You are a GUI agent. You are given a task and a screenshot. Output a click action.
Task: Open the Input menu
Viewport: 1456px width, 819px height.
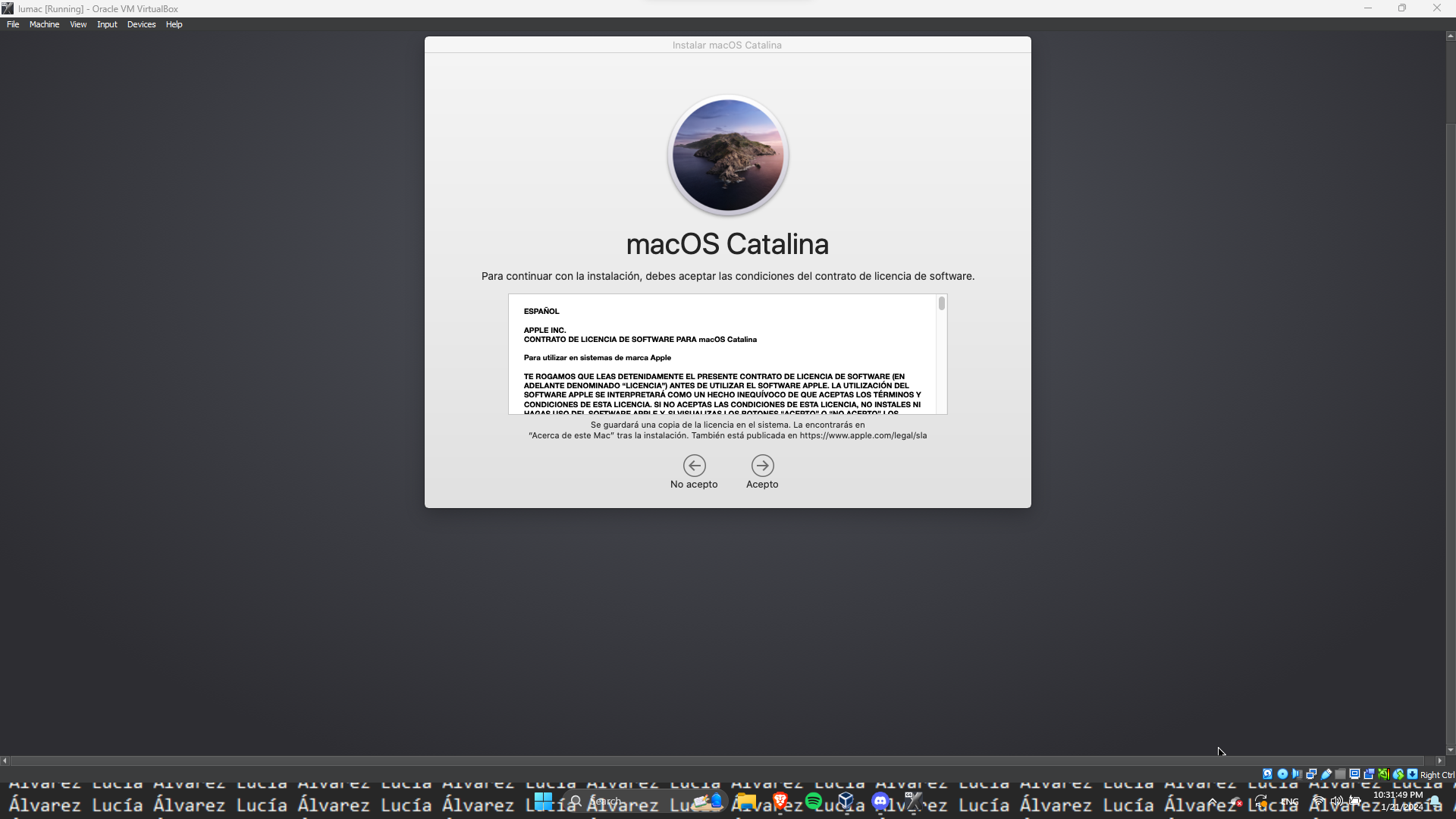(x=107, y=24)
